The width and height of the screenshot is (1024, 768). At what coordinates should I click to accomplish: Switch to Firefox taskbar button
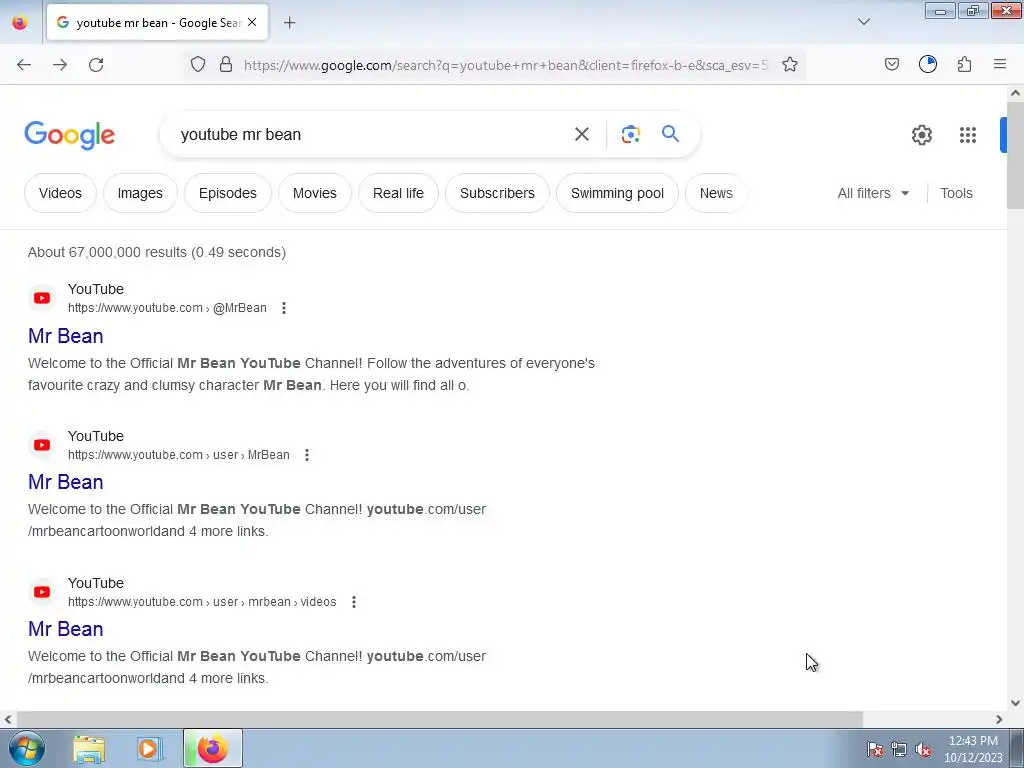click(213, 748)
